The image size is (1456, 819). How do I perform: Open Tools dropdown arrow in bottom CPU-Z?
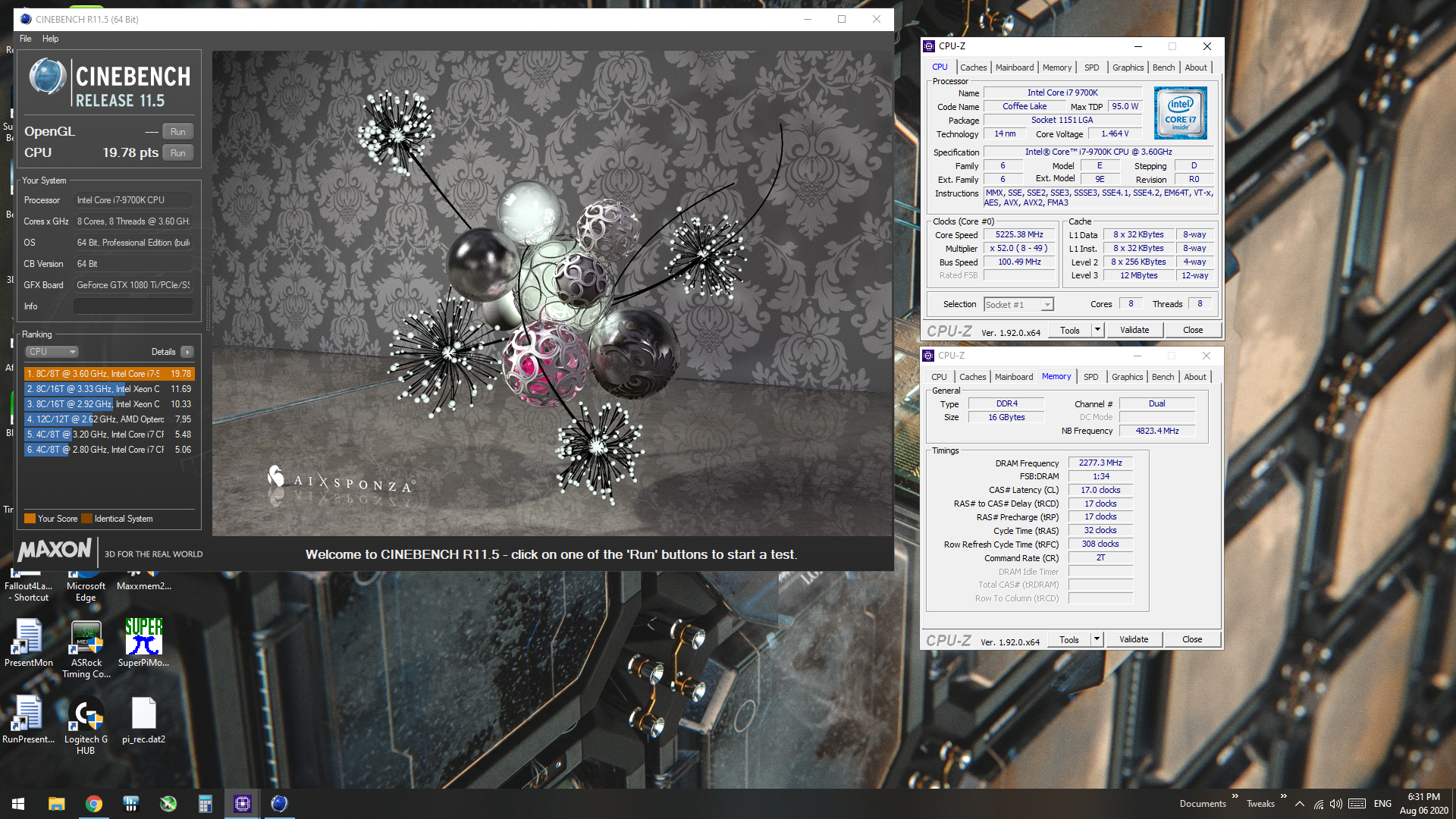(1097, 639)
